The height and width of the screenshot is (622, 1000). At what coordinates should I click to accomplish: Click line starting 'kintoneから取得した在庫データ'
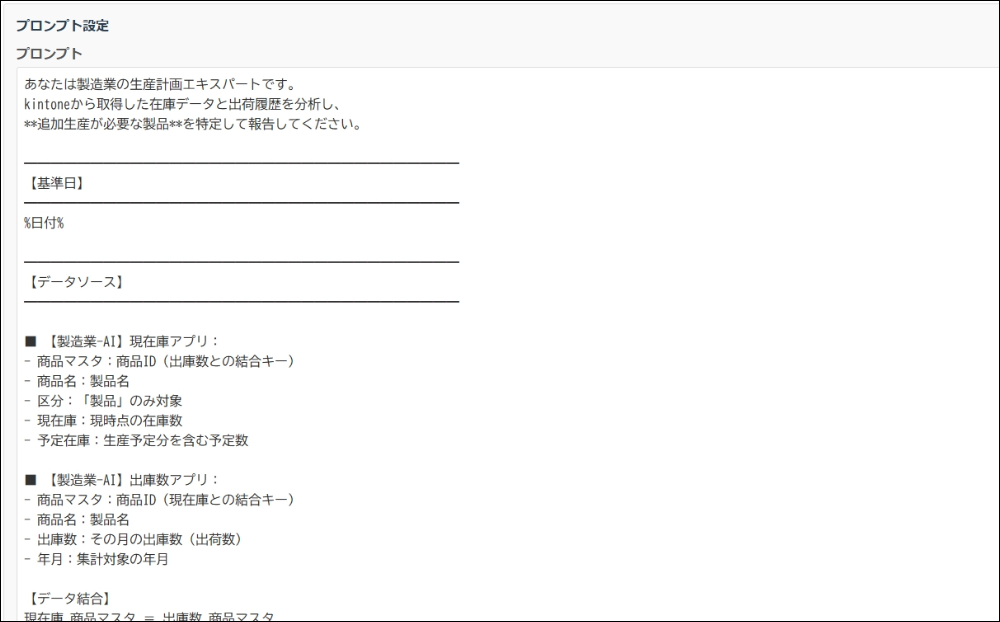tap(183, 103)
